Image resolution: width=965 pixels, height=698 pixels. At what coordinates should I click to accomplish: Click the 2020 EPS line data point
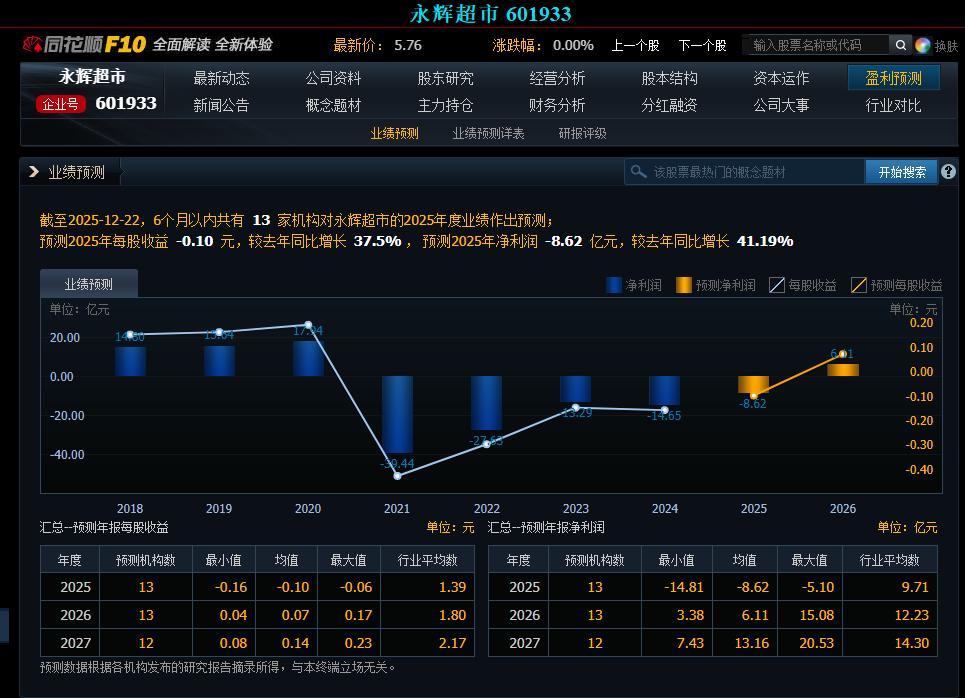pyautogui.click(x=308, y=324)
